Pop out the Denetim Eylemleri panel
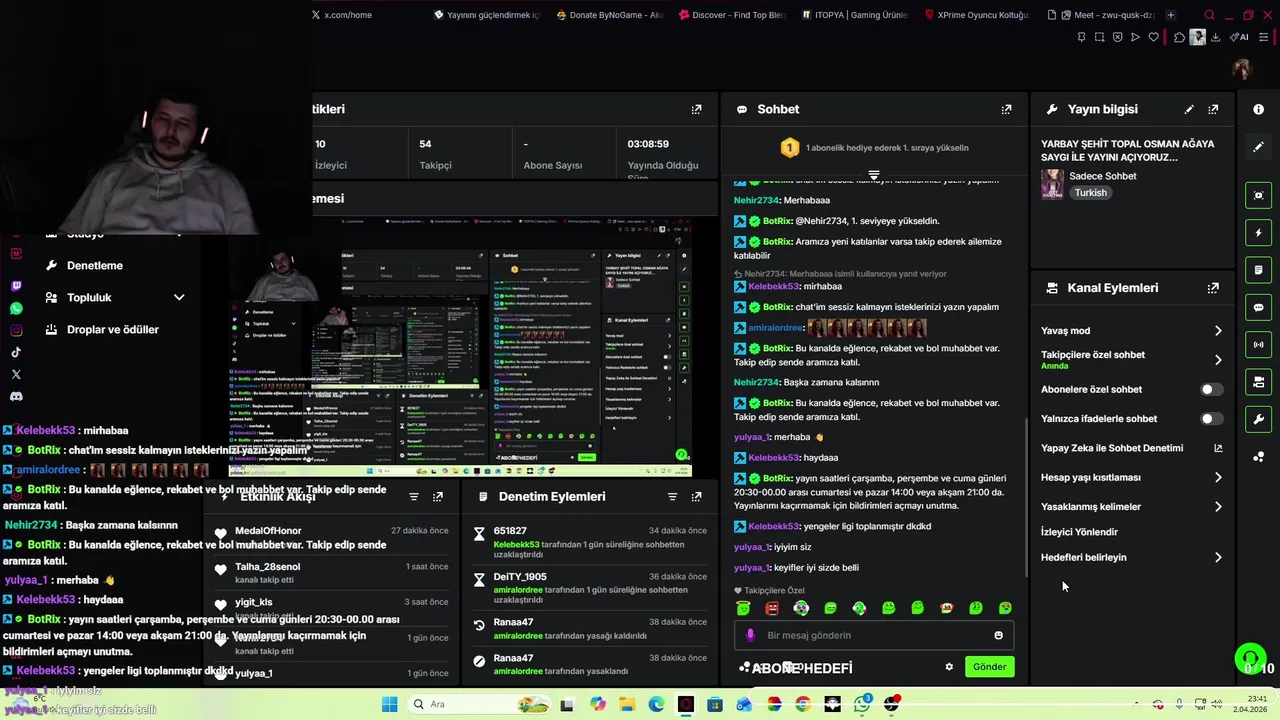The height and width of the screenshot is (720, 1280). (x=696, y=497)
